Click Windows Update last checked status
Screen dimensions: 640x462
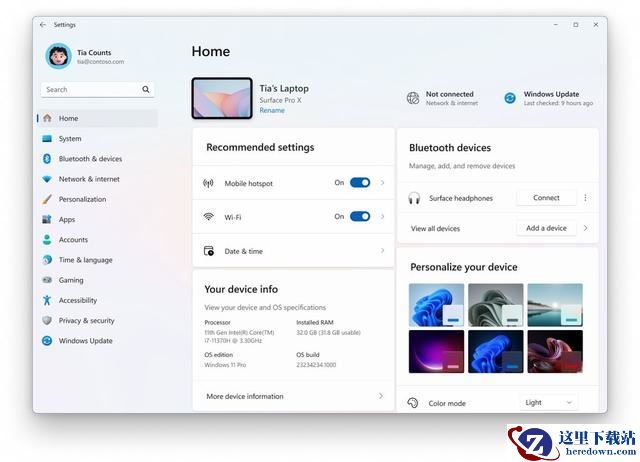[x=548, y=98]
